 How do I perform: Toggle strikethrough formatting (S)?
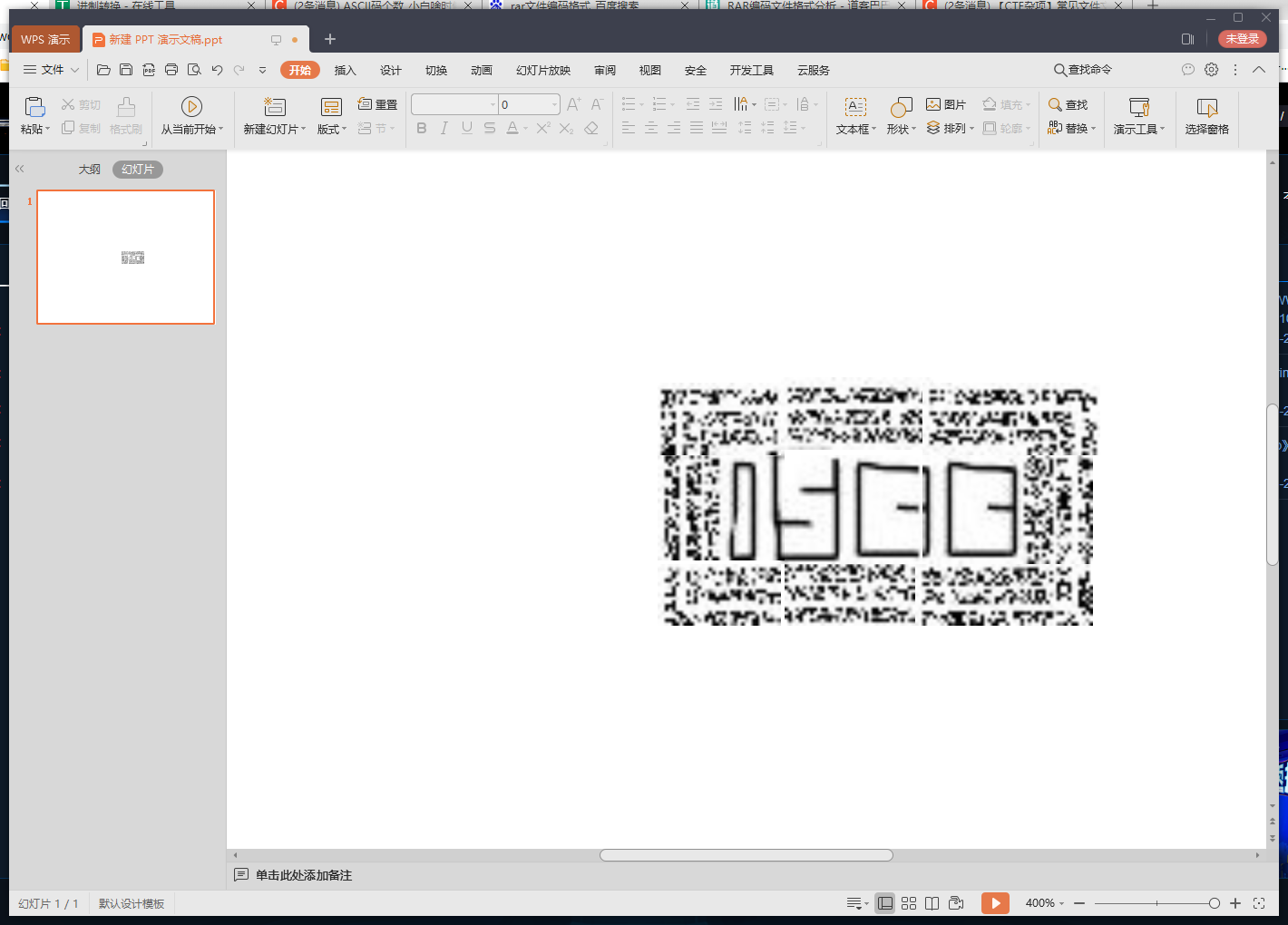489,129
